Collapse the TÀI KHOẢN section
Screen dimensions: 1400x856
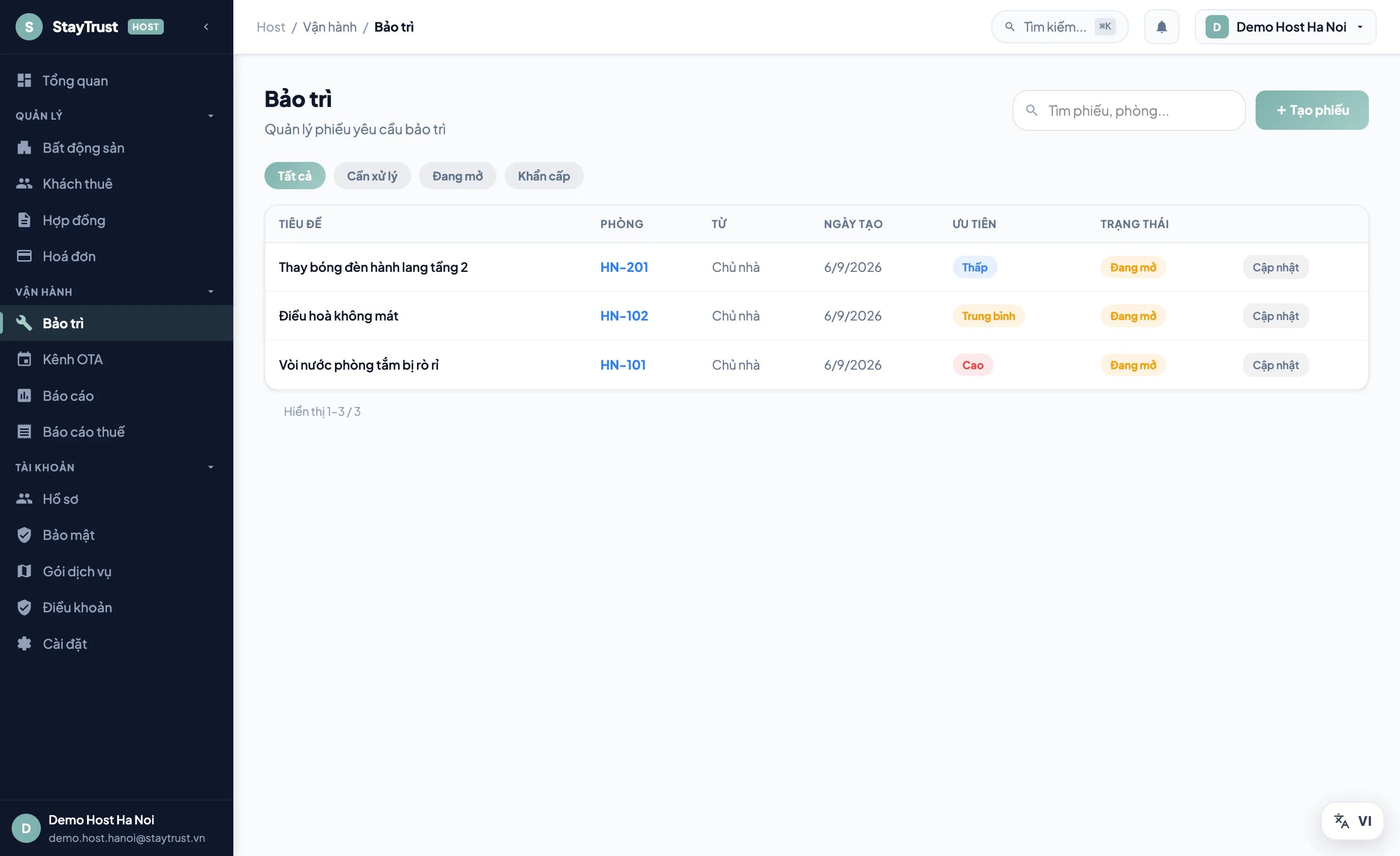[211, 467]
